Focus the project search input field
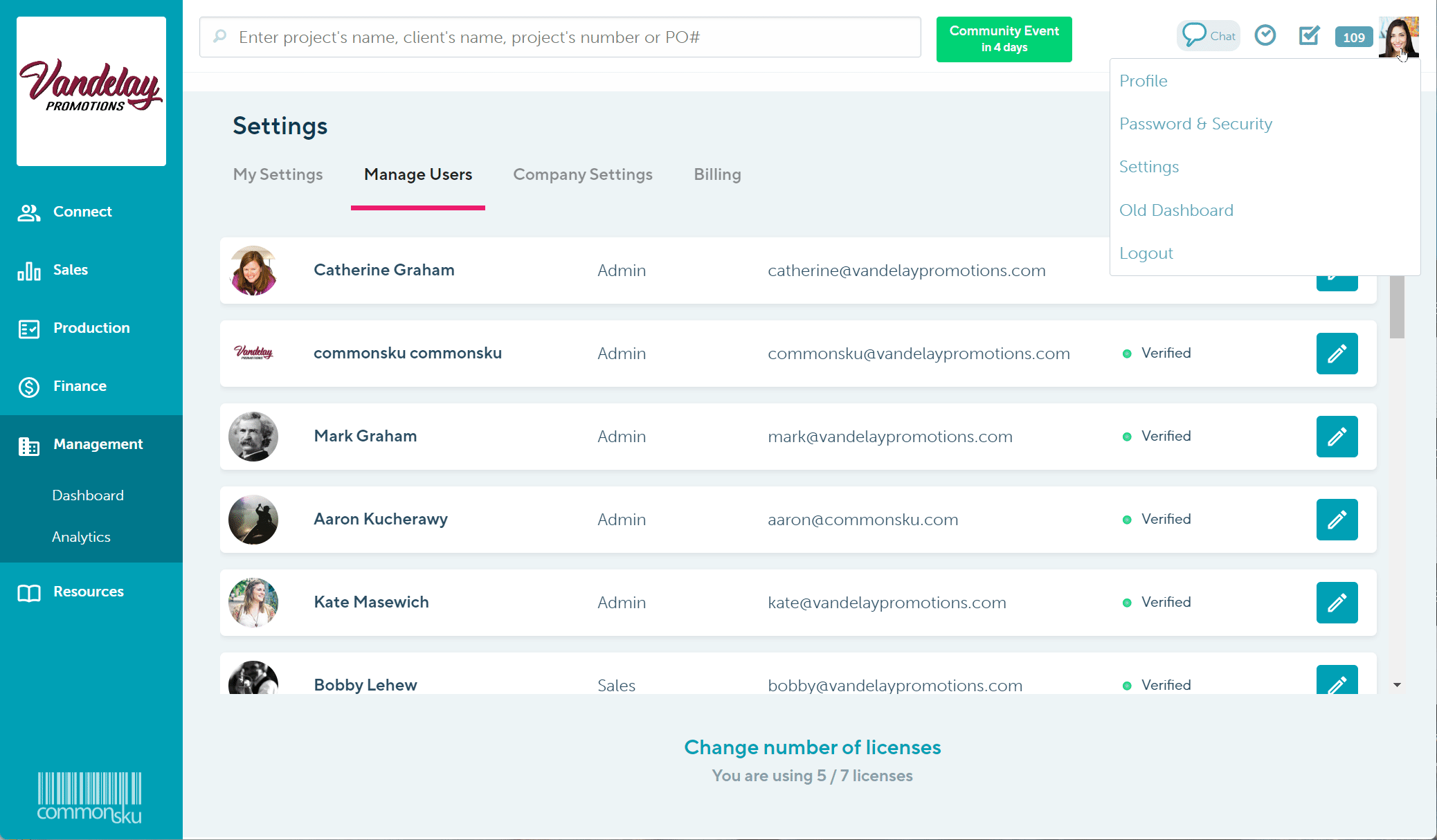1437x840 pixels. [x=561, y=37]
